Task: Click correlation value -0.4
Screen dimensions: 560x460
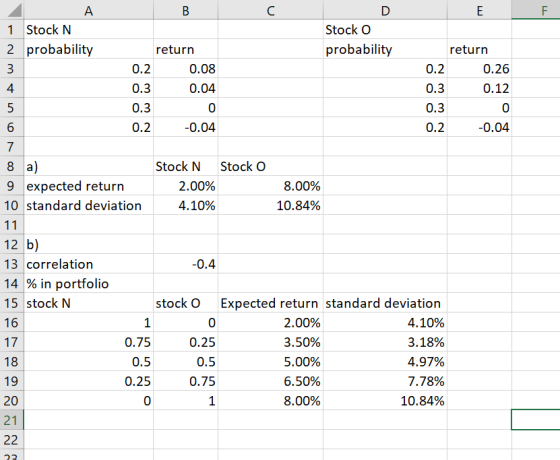Action: (x=186, y=264)
